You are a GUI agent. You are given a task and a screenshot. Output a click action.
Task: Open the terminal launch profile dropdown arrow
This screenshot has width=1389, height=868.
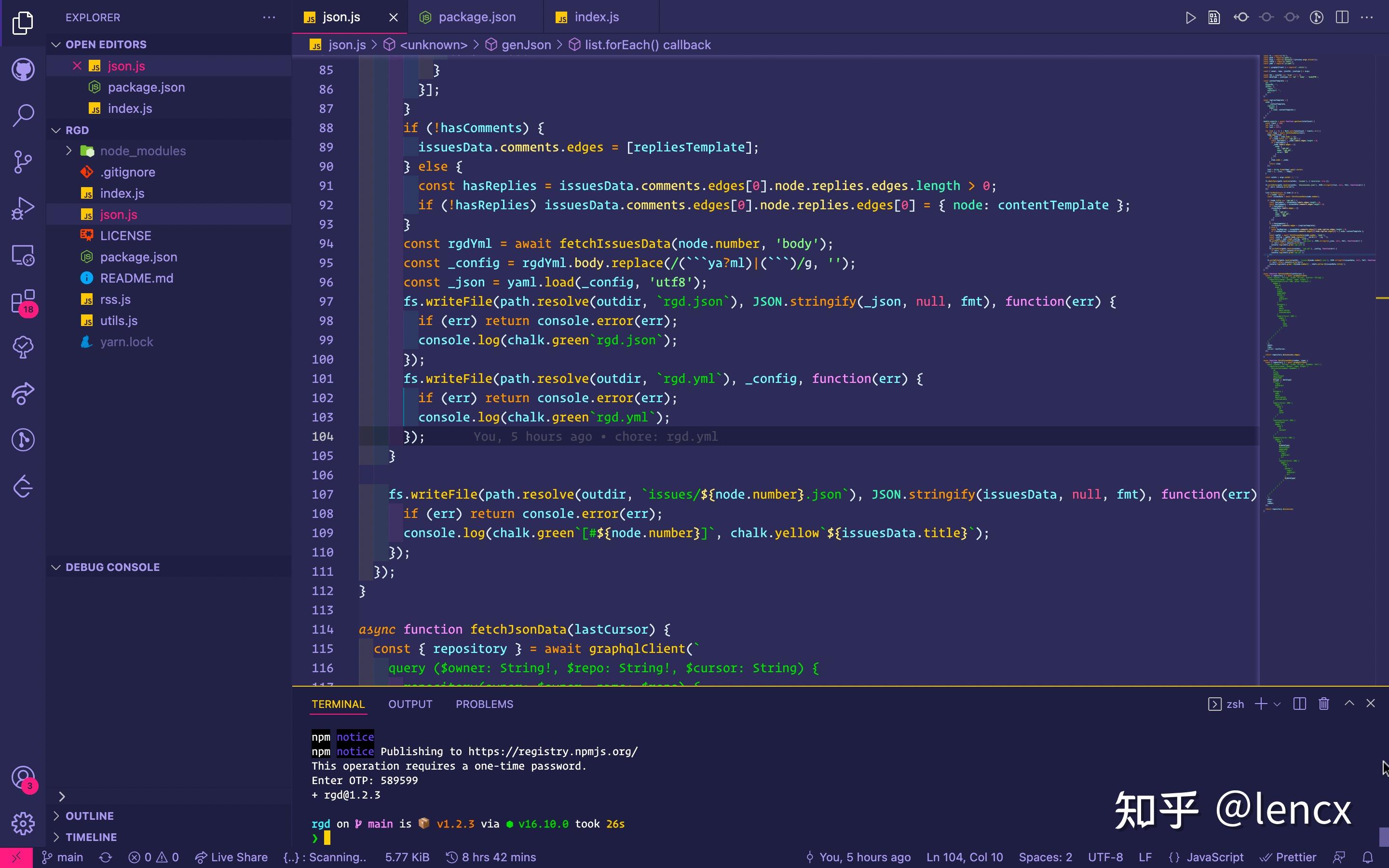click(x=1277, y=704)
